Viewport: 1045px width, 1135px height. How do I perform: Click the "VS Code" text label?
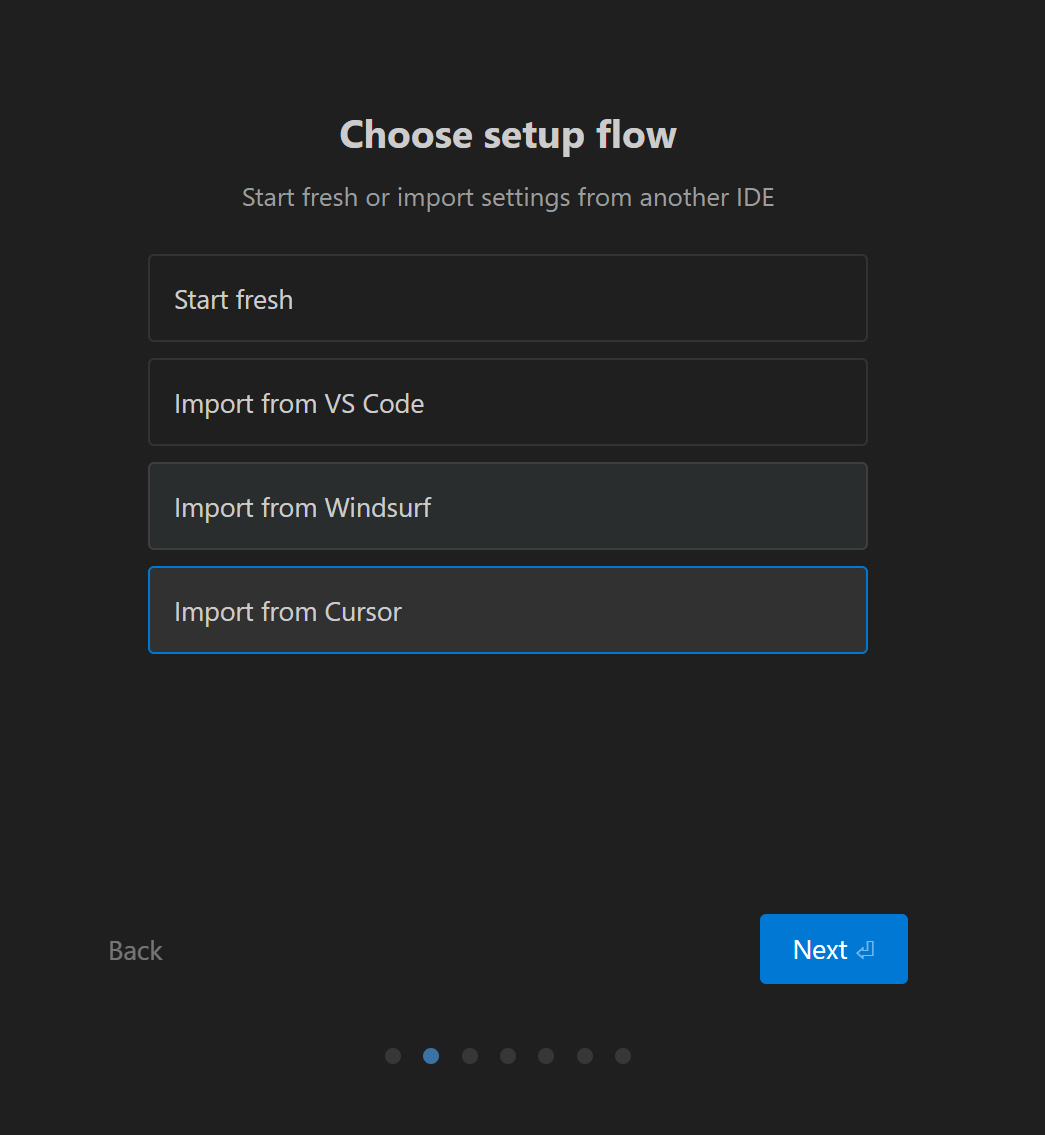(x=374, y=404)
